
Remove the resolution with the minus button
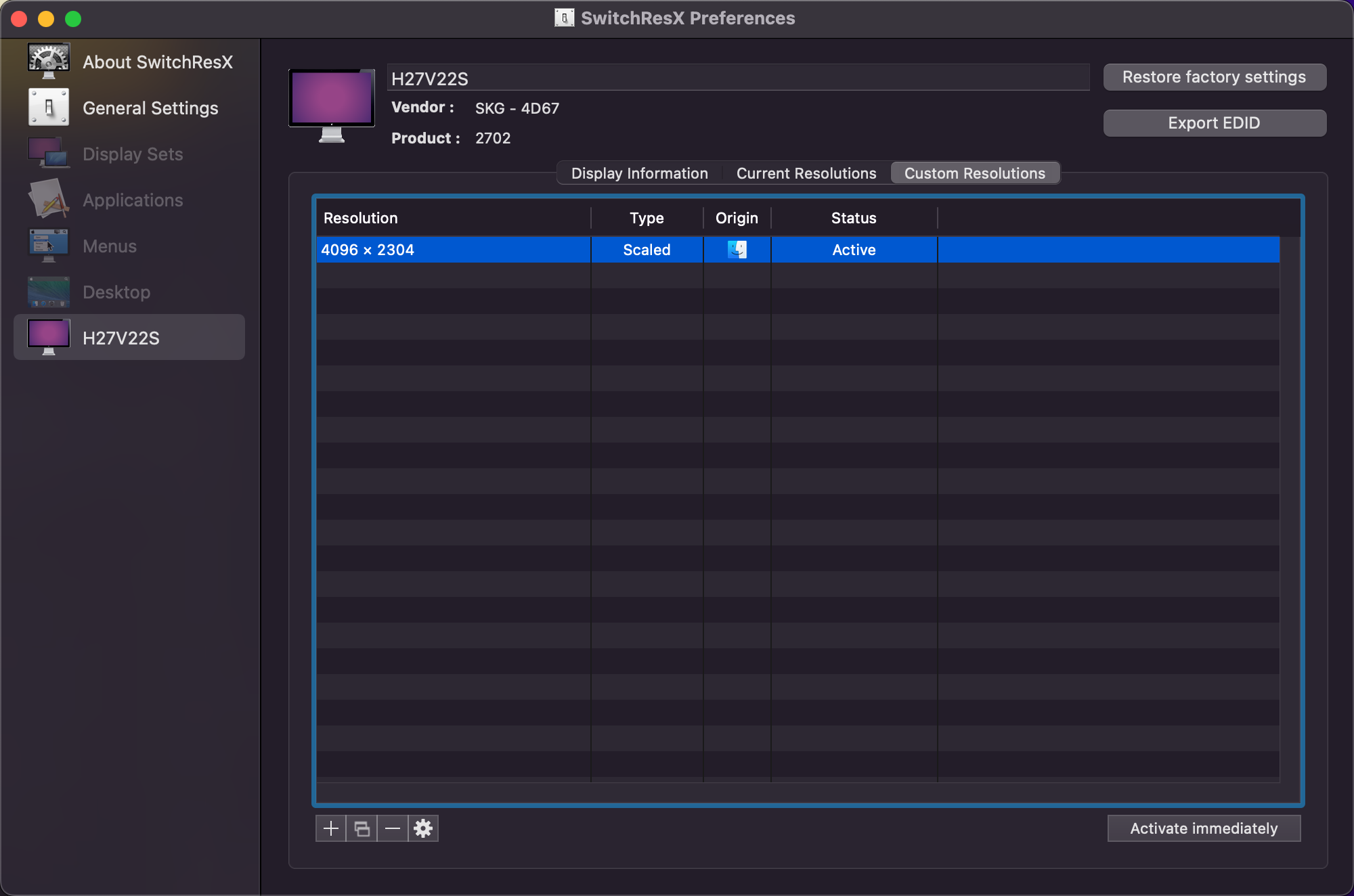[x=393, y=828]
